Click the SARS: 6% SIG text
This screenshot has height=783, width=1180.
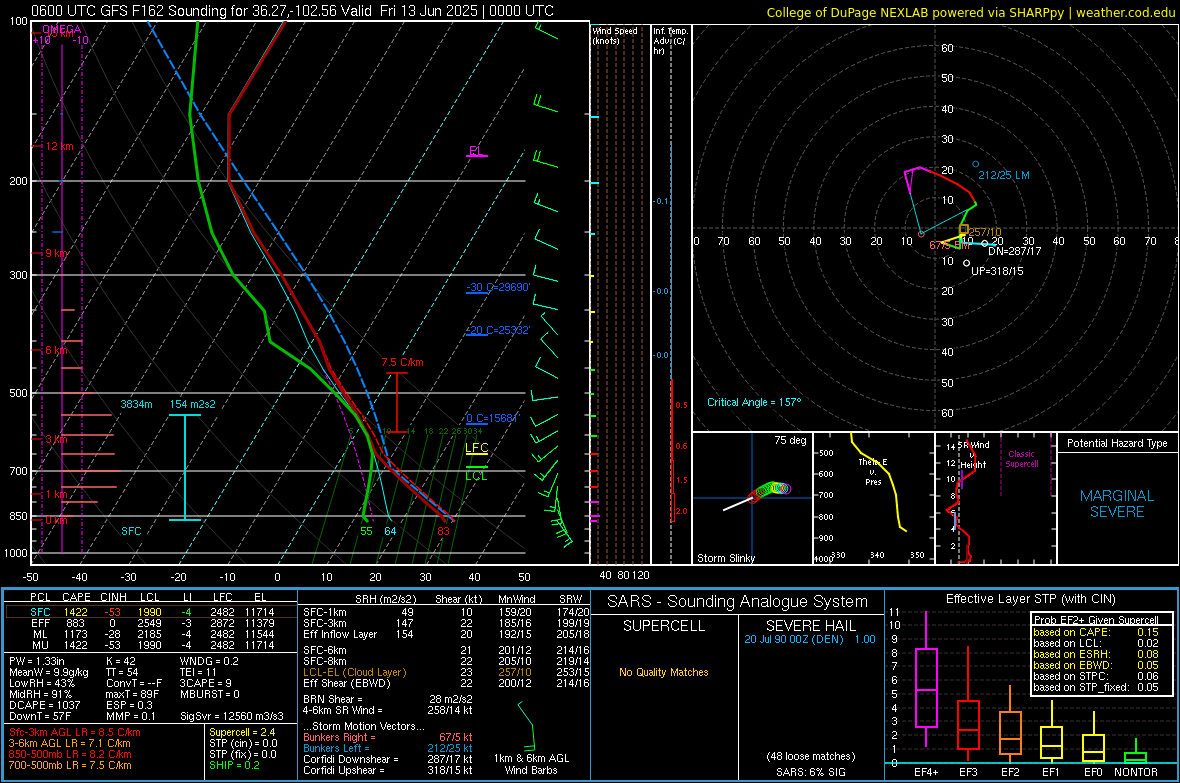810,772
